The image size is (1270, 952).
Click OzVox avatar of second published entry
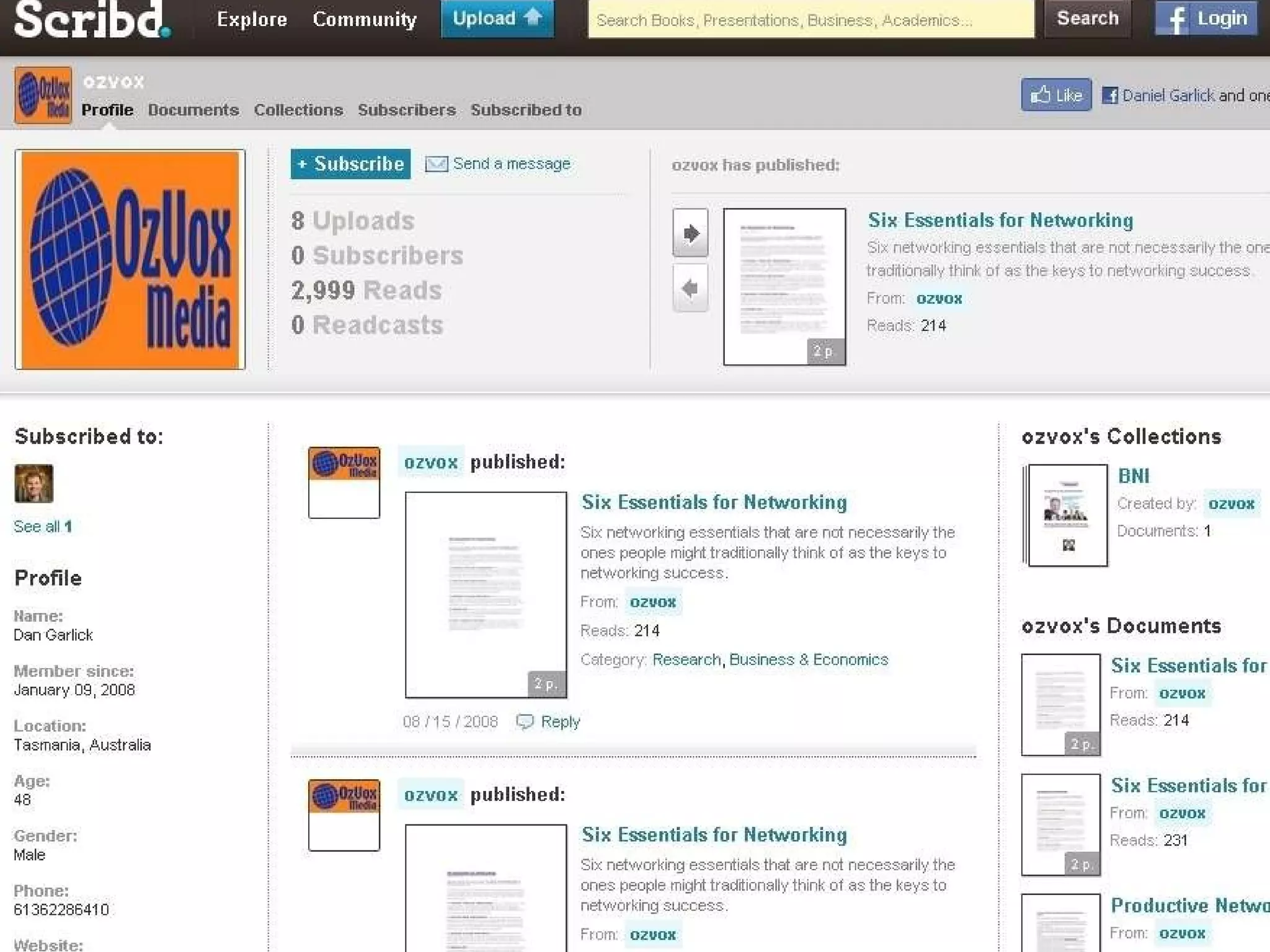(x=344, y=815)
